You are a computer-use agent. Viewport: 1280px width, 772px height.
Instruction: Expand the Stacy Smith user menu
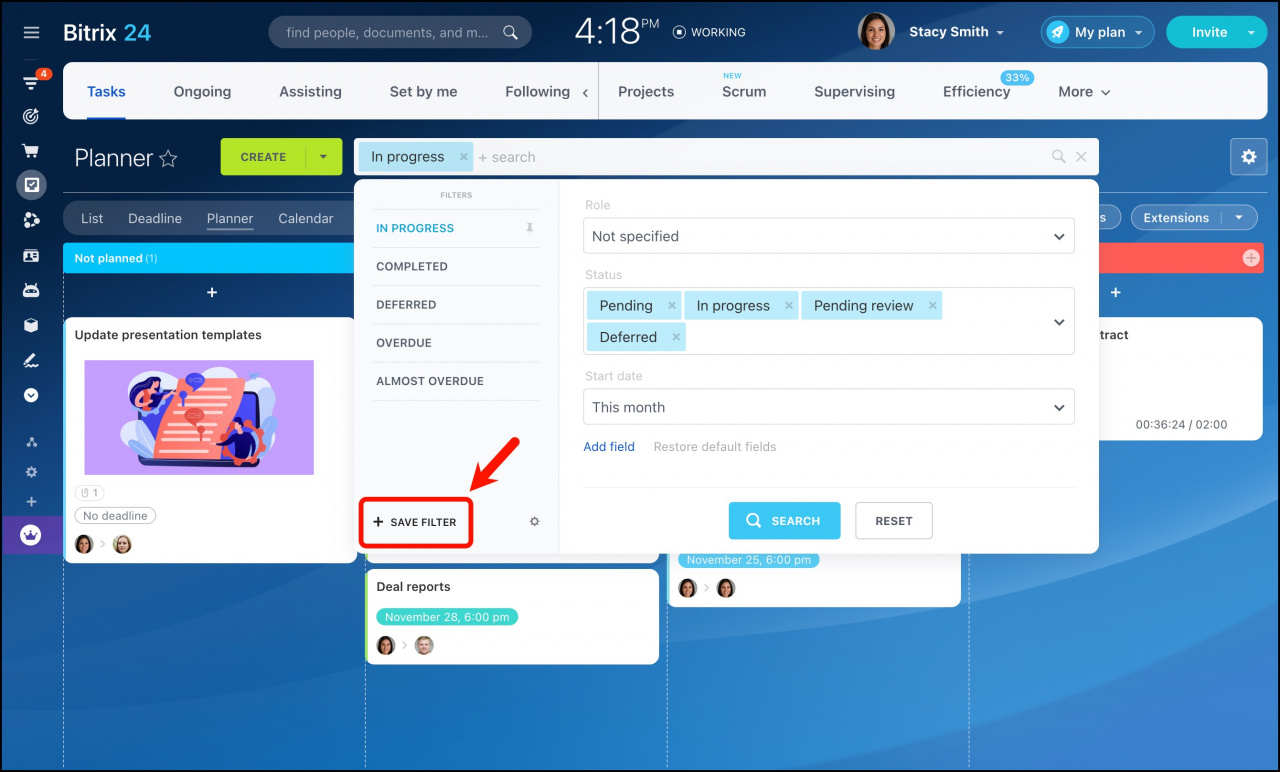pyautogui.click(x=999, y=33)
